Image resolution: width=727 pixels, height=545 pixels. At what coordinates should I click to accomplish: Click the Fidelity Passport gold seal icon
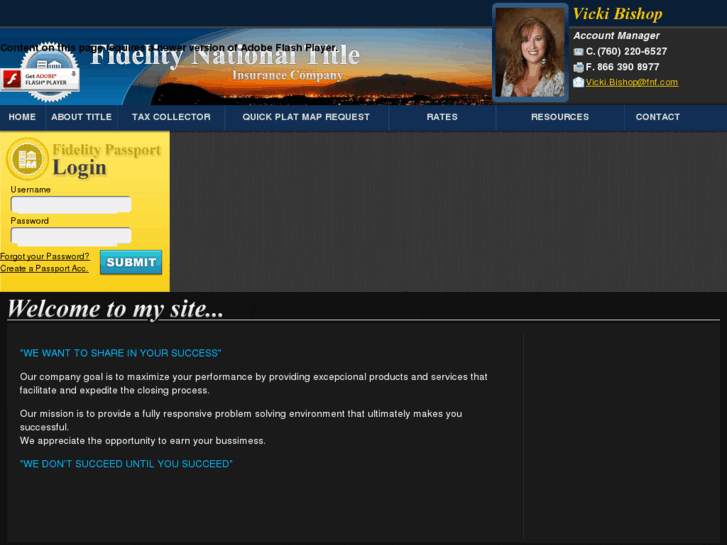27,159
